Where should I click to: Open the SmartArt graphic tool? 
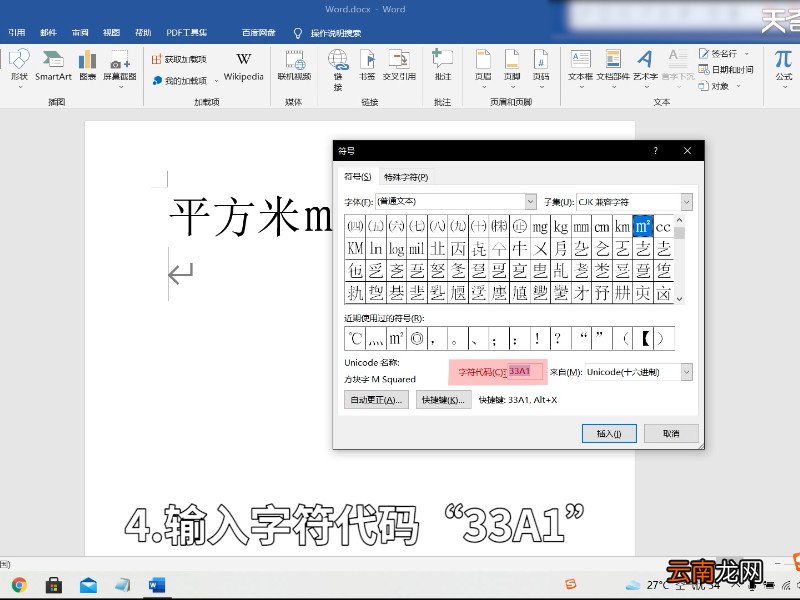(x=53, y=65)
